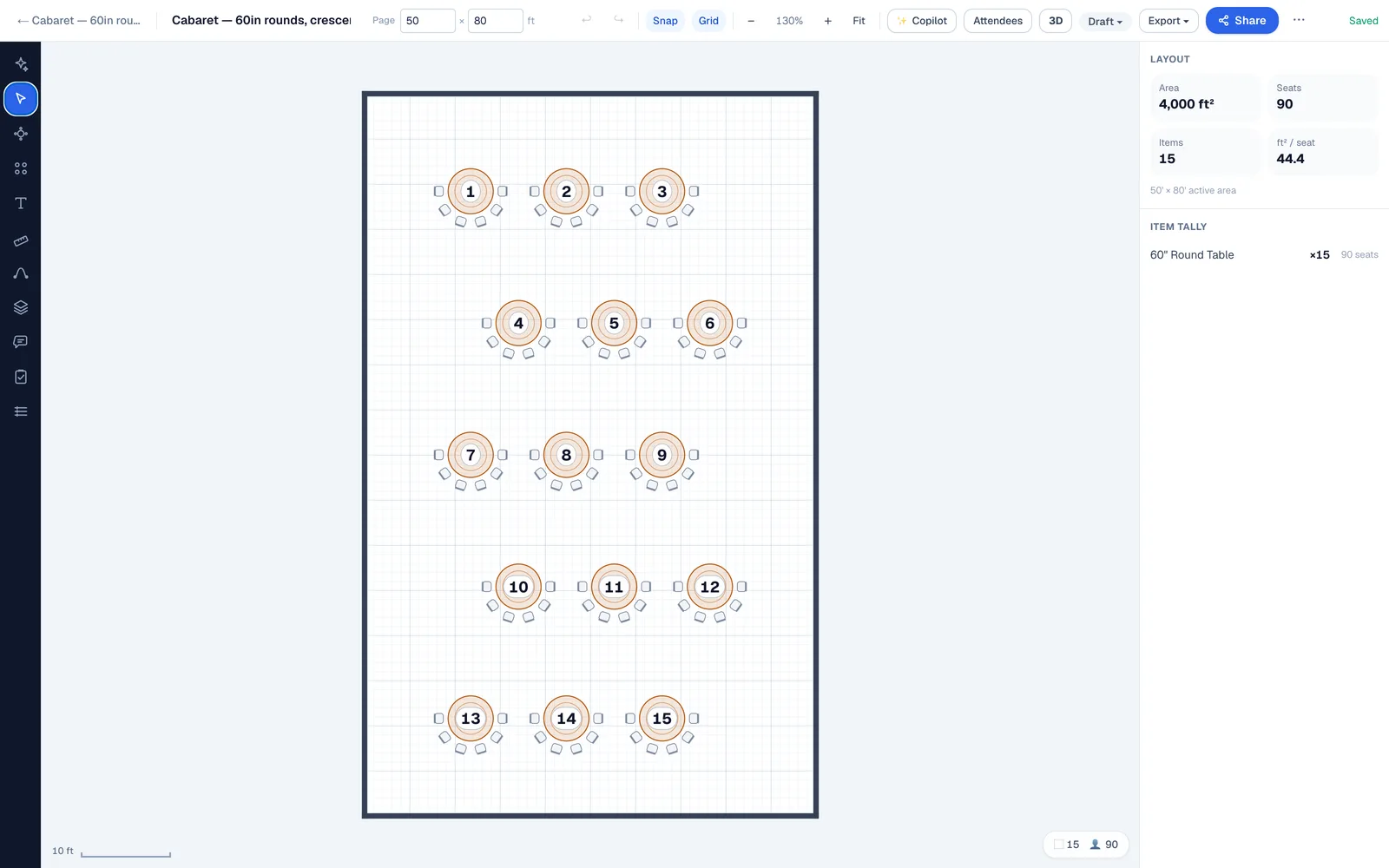The image size is (1389, 868).
Task: Click the Area 4,000 ft² stat card
Action: coord(1205,97)
